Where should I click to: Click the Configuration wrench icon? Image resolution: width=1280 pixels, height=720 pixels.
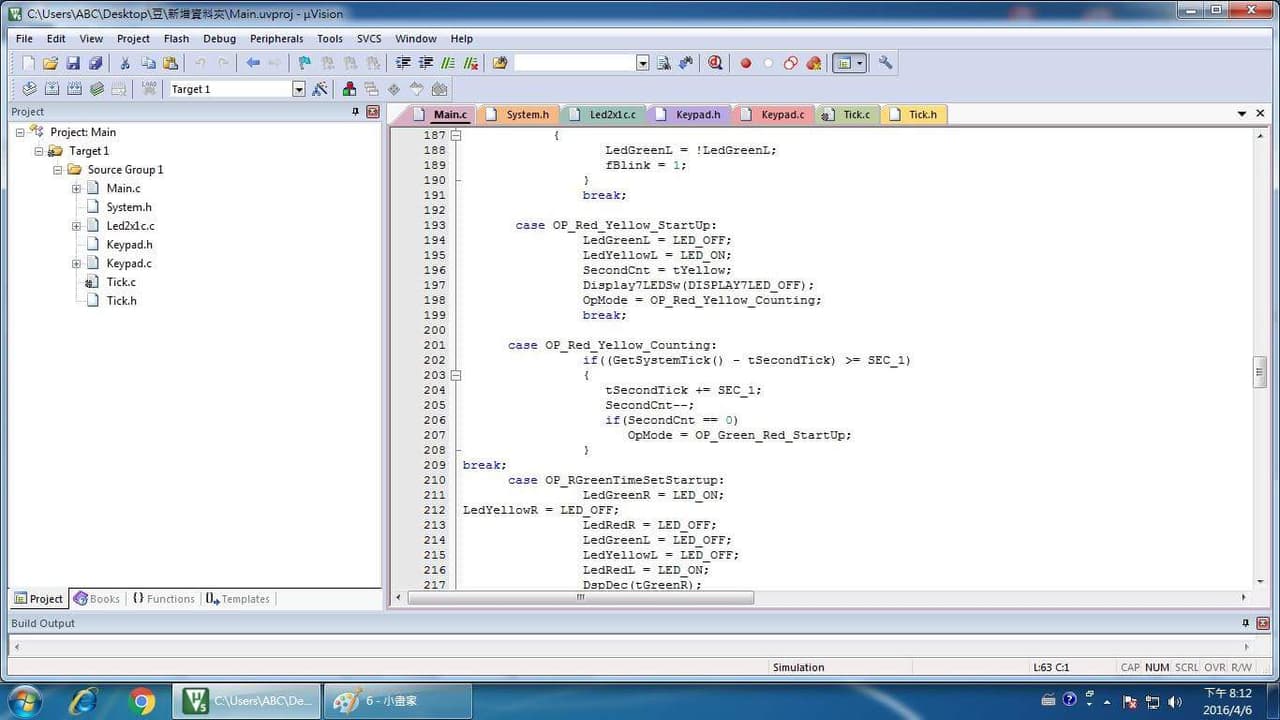coord(885,63)
